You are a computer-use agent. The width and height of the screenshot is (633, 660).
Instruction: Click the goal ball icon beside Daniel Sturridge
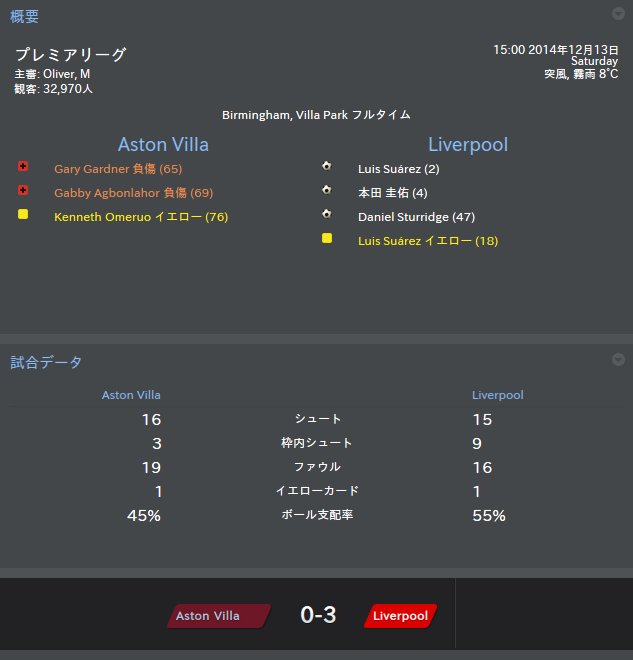pyautogui.click(x=326, y=215)
